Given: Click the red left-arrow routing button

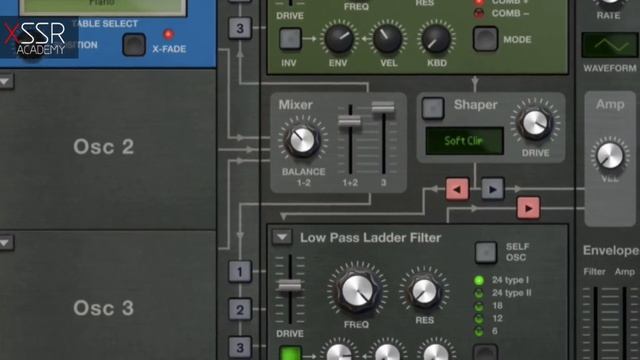Looking at the screenshot, I should pyautogui.click(x=457, y=189).
